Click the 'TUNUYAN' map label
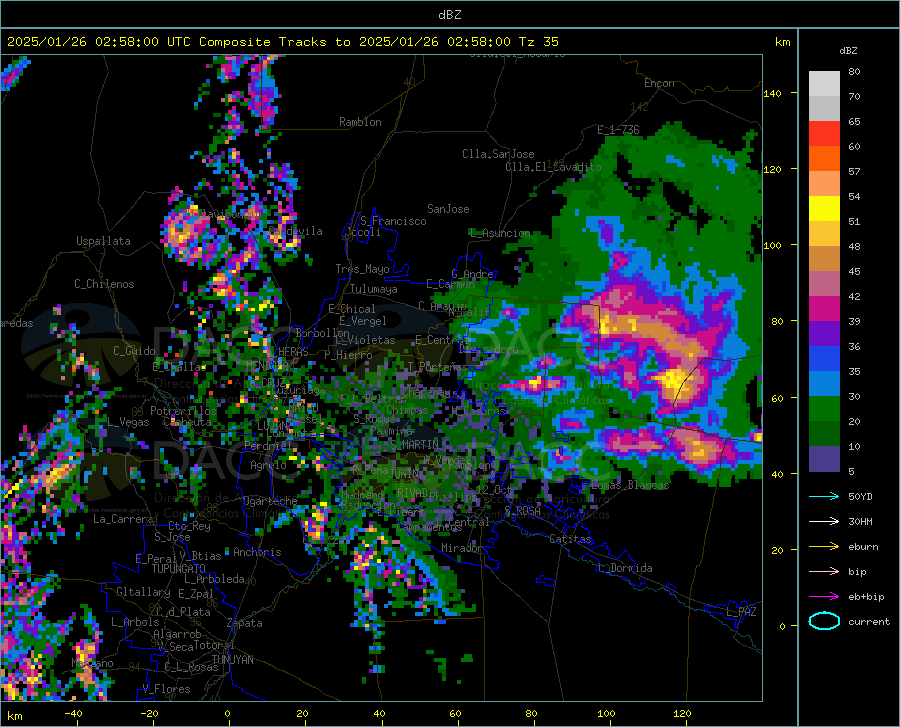 (x=232, y=660)
